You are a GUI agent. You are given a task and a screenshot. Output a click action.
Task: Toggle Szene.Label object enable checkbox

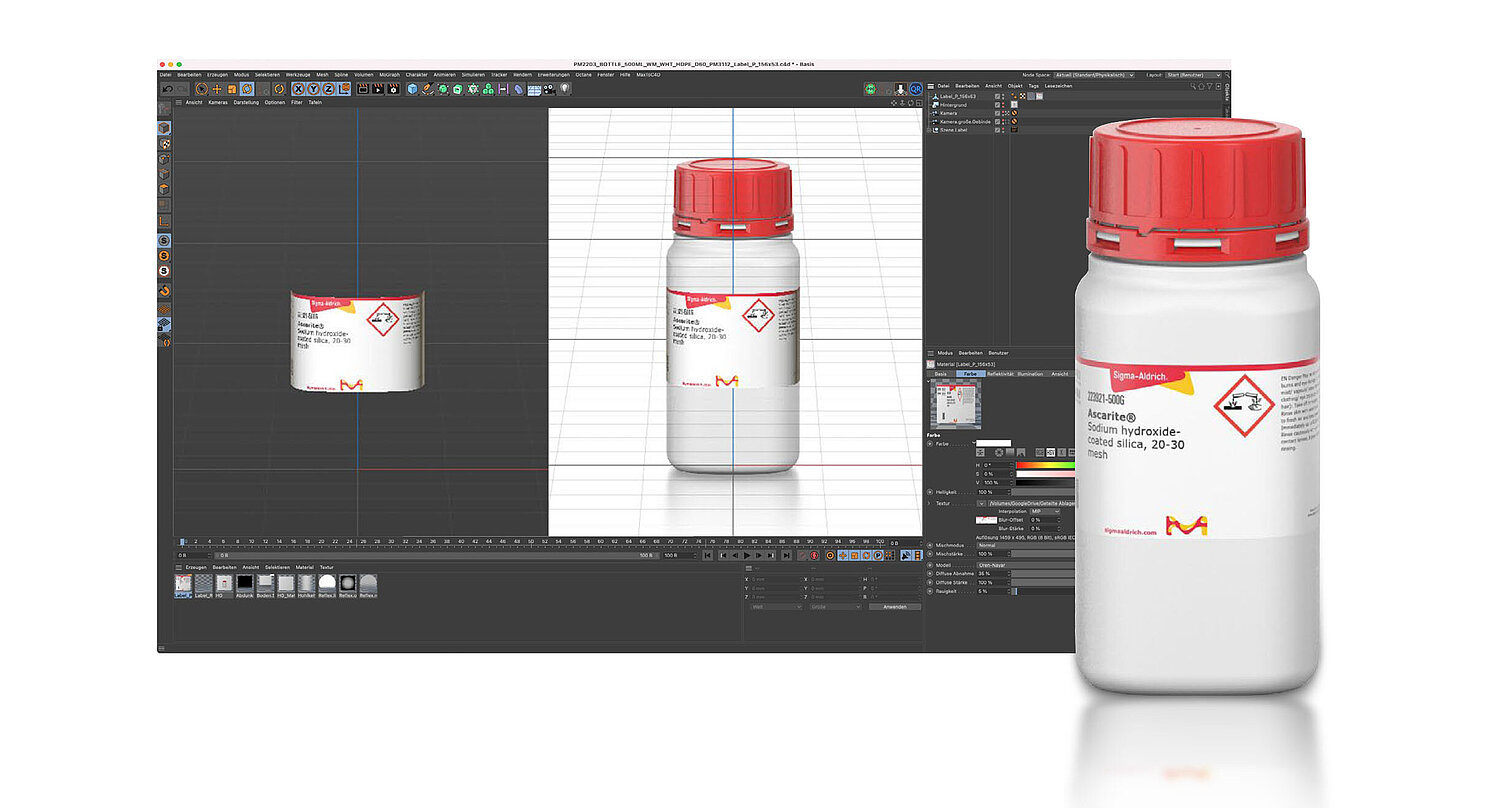997,130
